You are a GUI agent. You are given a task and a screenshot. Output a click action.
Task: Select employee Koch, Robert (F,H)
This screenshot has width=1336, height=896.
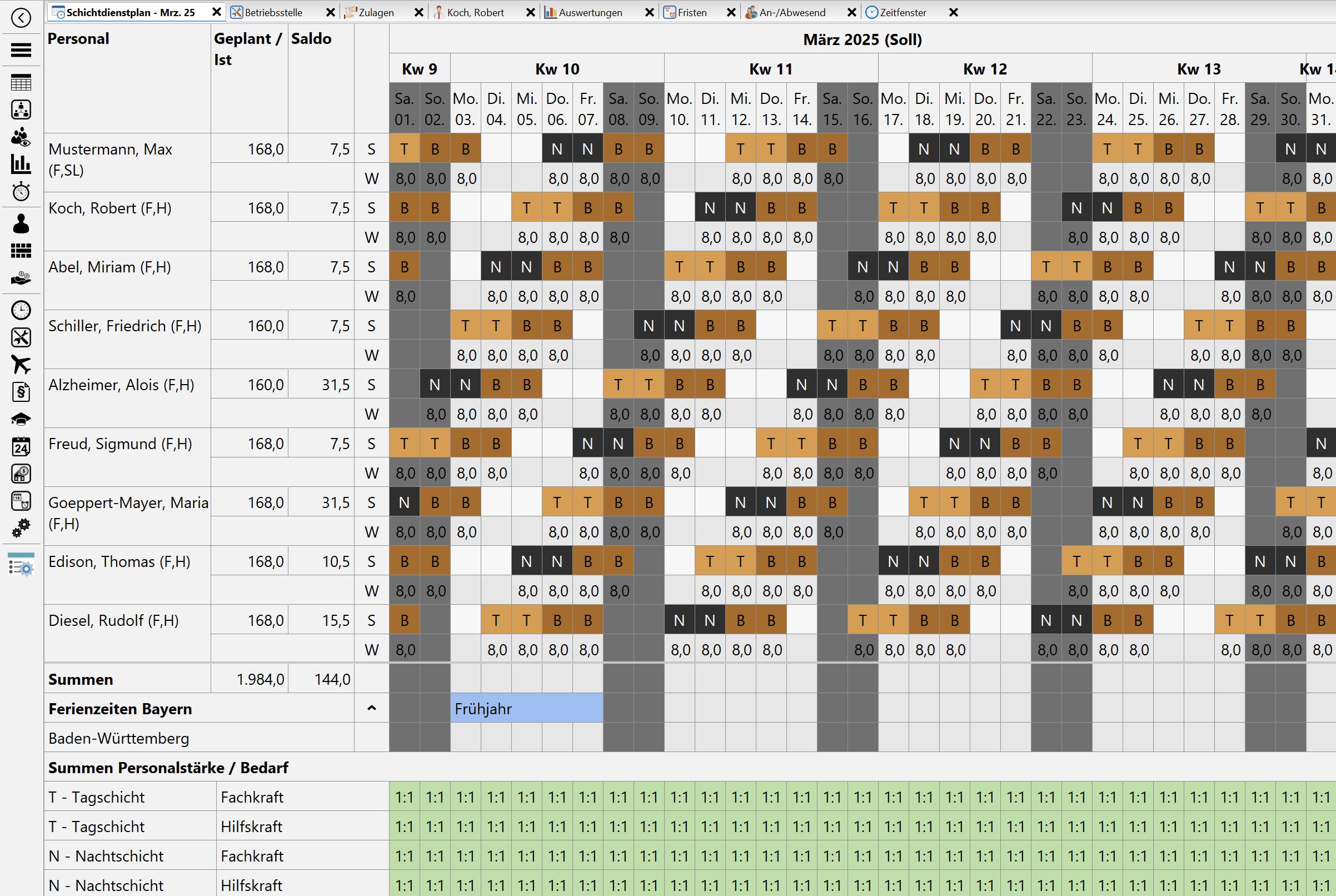pos(109,208)
